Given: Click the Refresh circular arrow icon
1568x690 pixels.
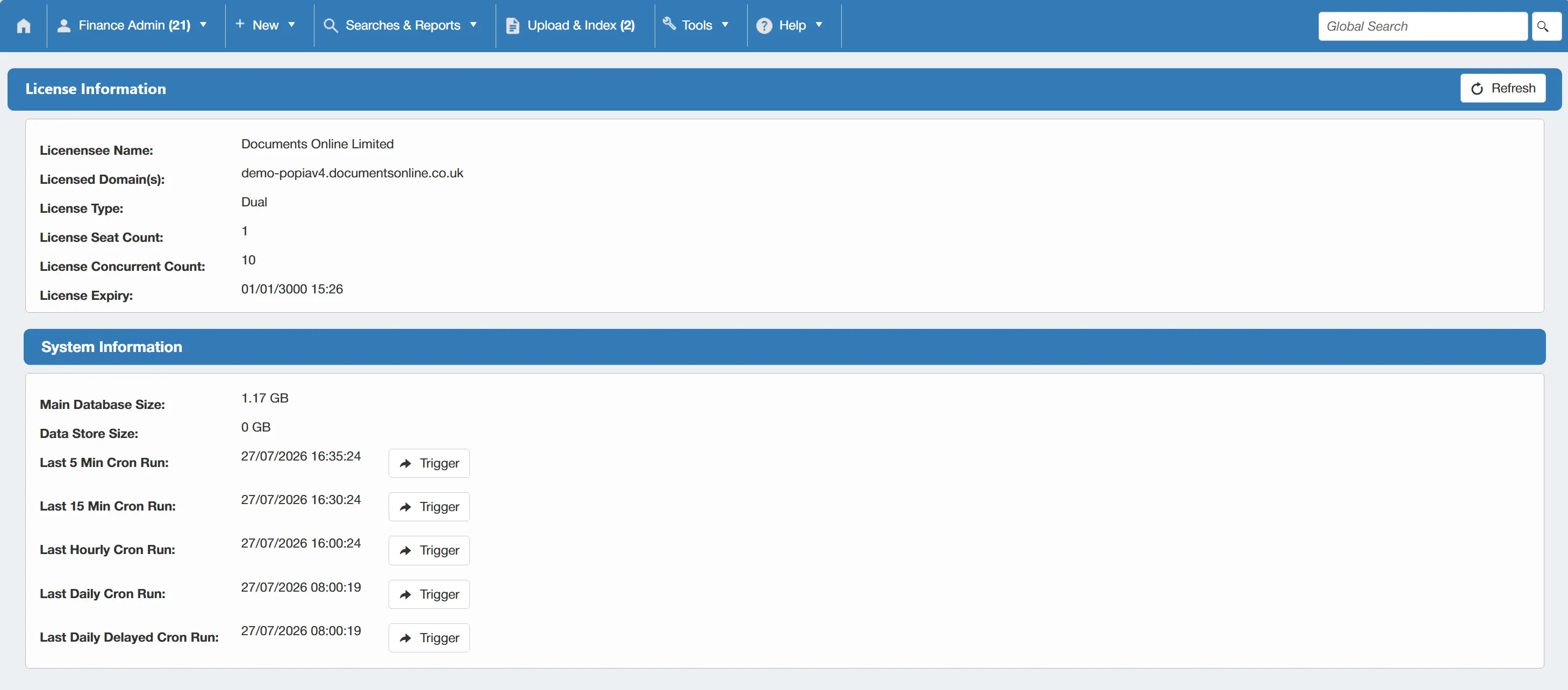Looking at the screenshot, I should click(x=1477, y=89).
